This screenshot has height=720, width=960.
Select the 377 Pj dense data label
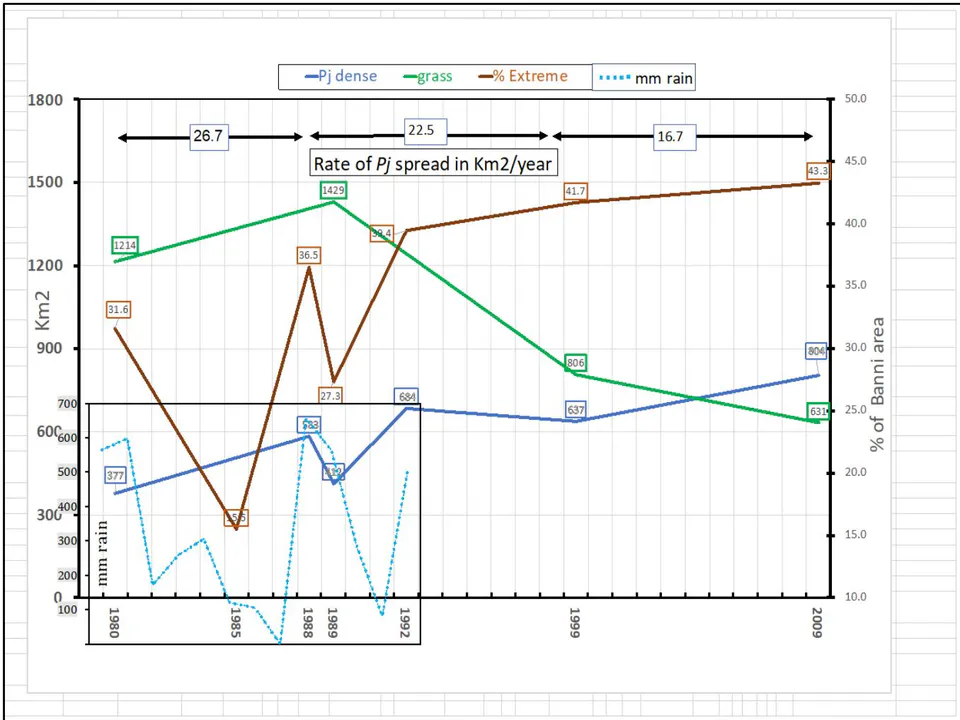pyautogui.click(x=115, y=476)
